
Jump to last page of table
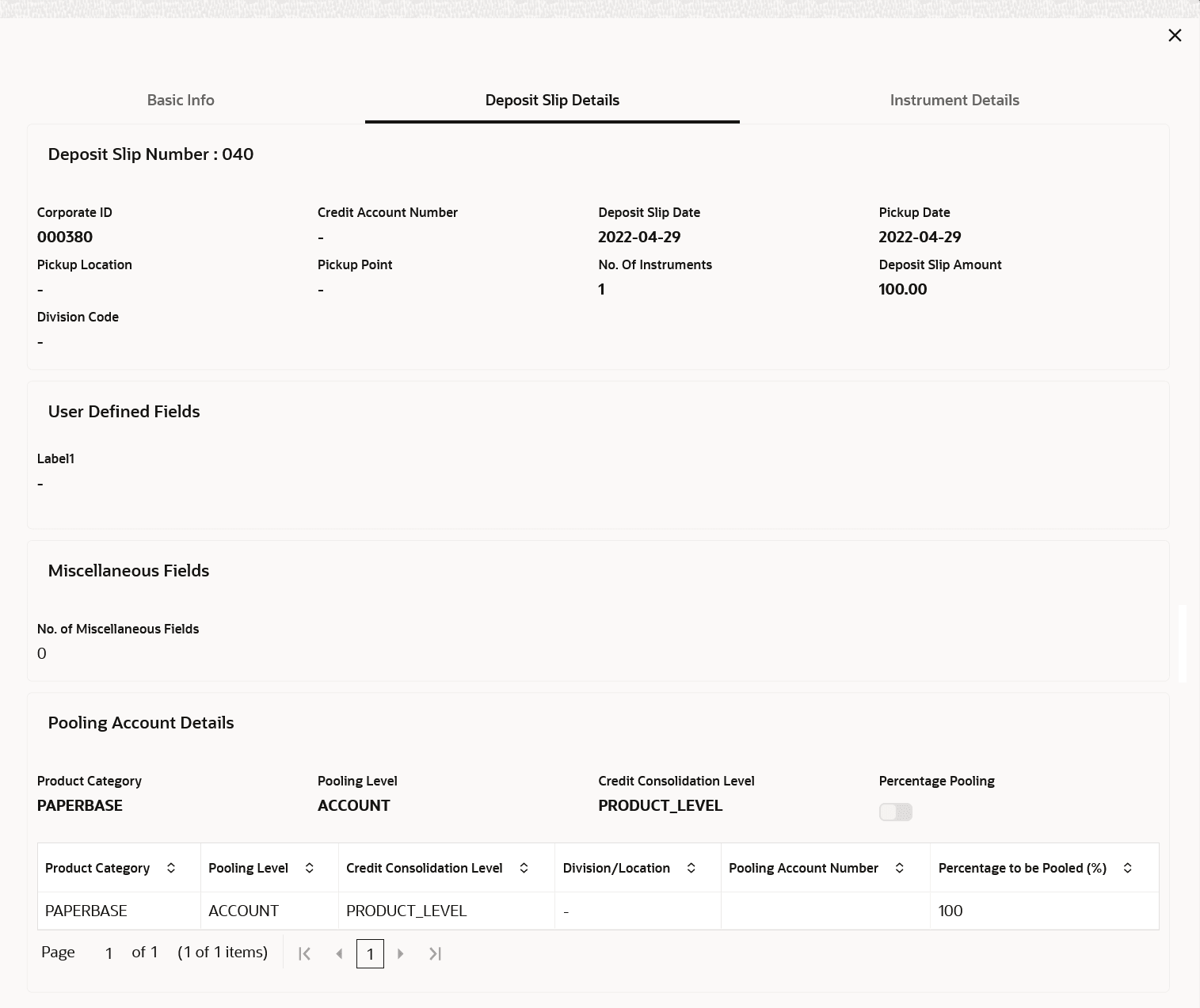pos(435,954)
